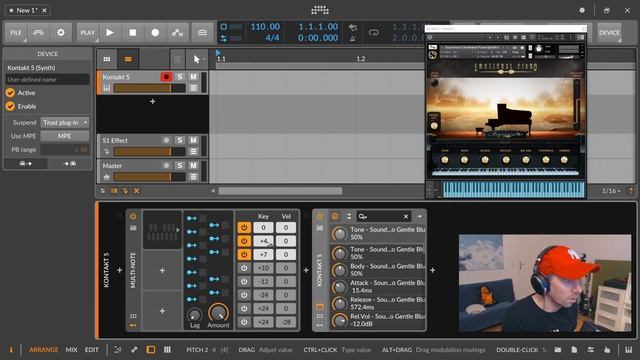Mute the S1 Effect track

pos(193,140)
